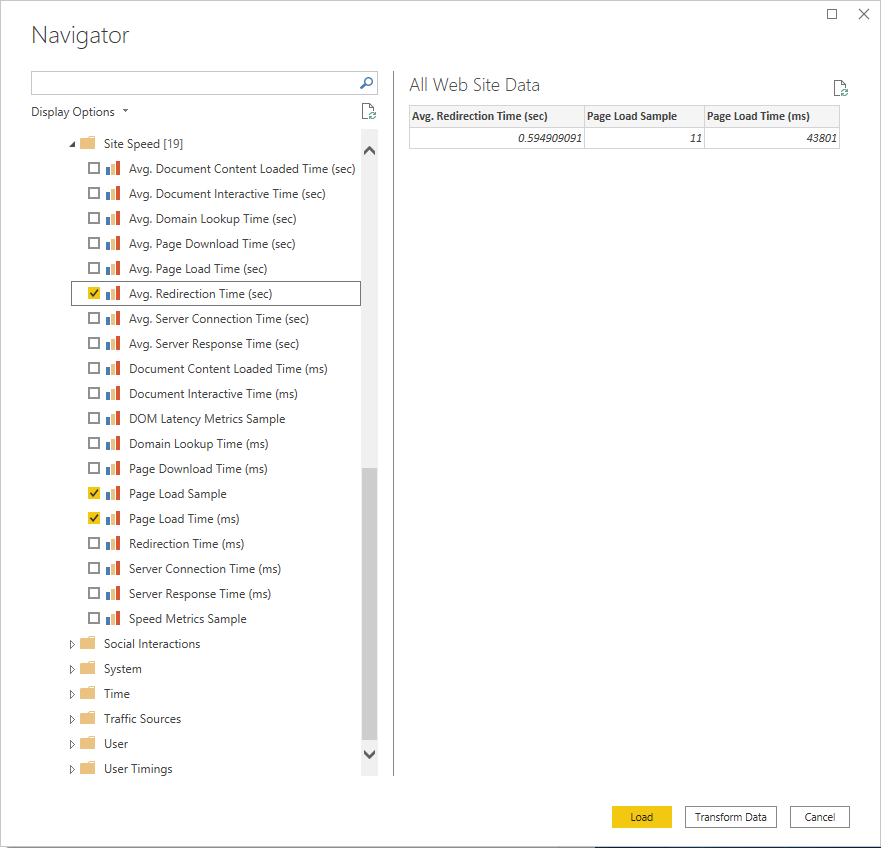Click the bar chart icon for Avg. Page Load Time (sec)
Viewport: 881px width, 848px height.
(x=113, y=269)
